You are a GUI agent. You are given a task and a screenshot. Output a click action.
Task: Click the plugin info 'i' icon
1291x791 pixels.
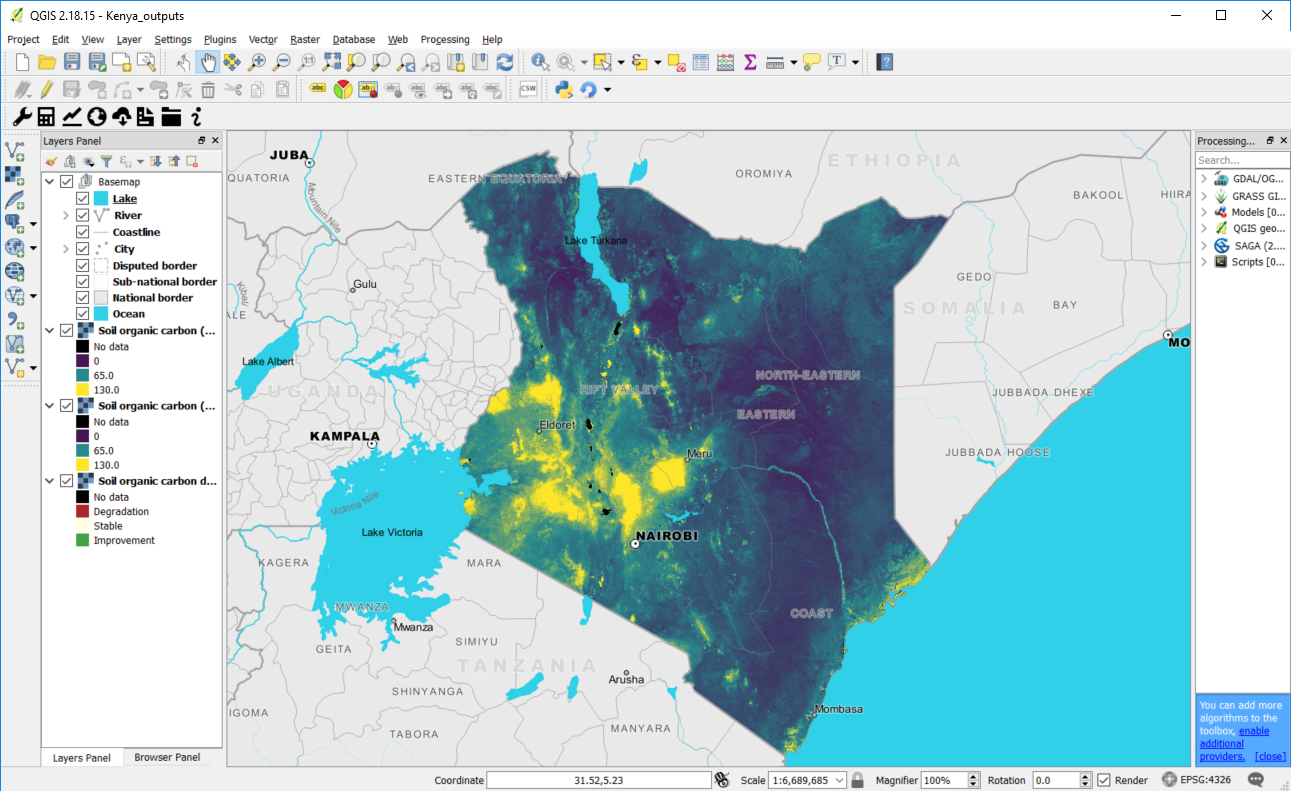(x=197, y=116)
